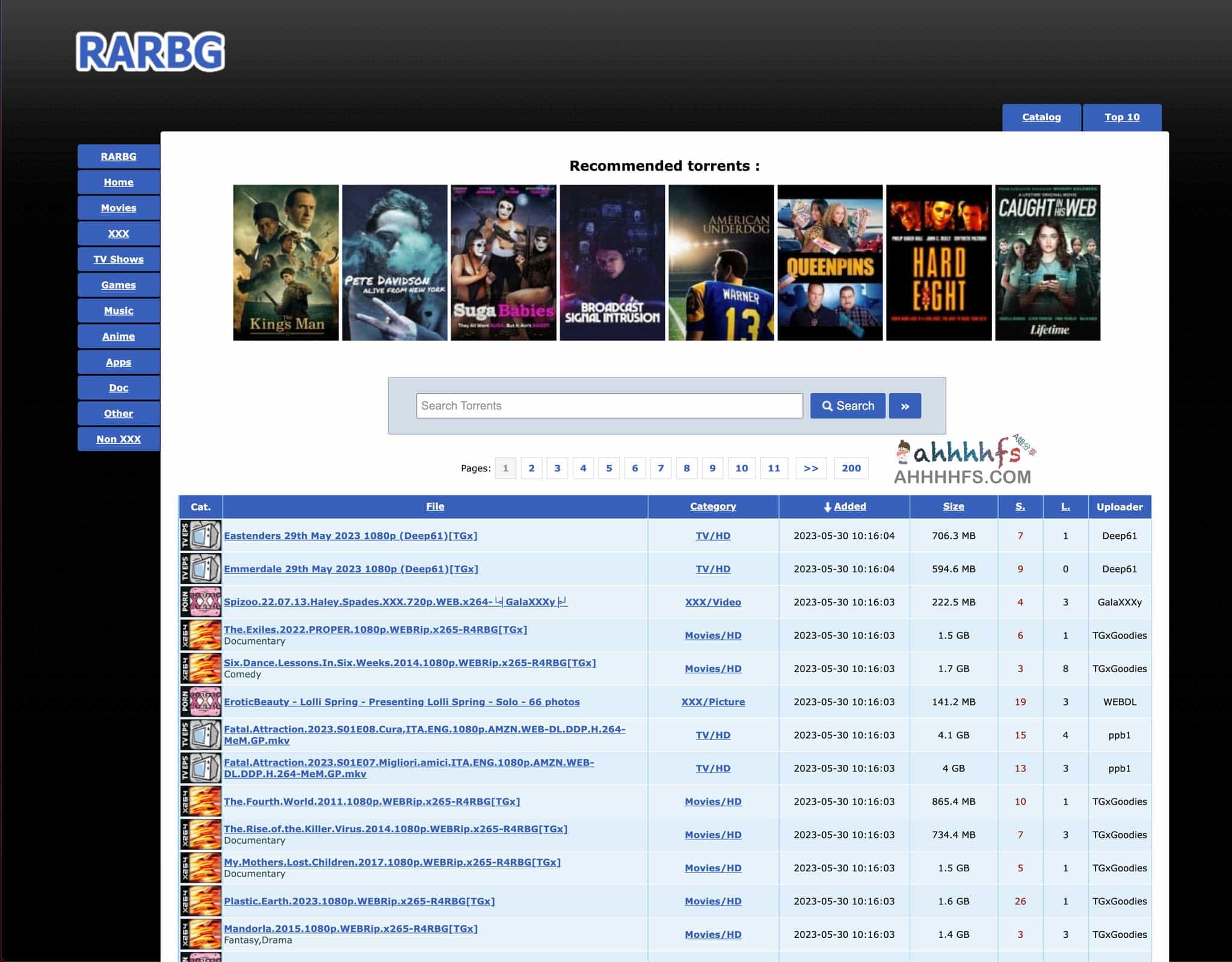
Task: Click category icon beside EroticBeauty Lolli Spring row
Action: pos(201,702)
